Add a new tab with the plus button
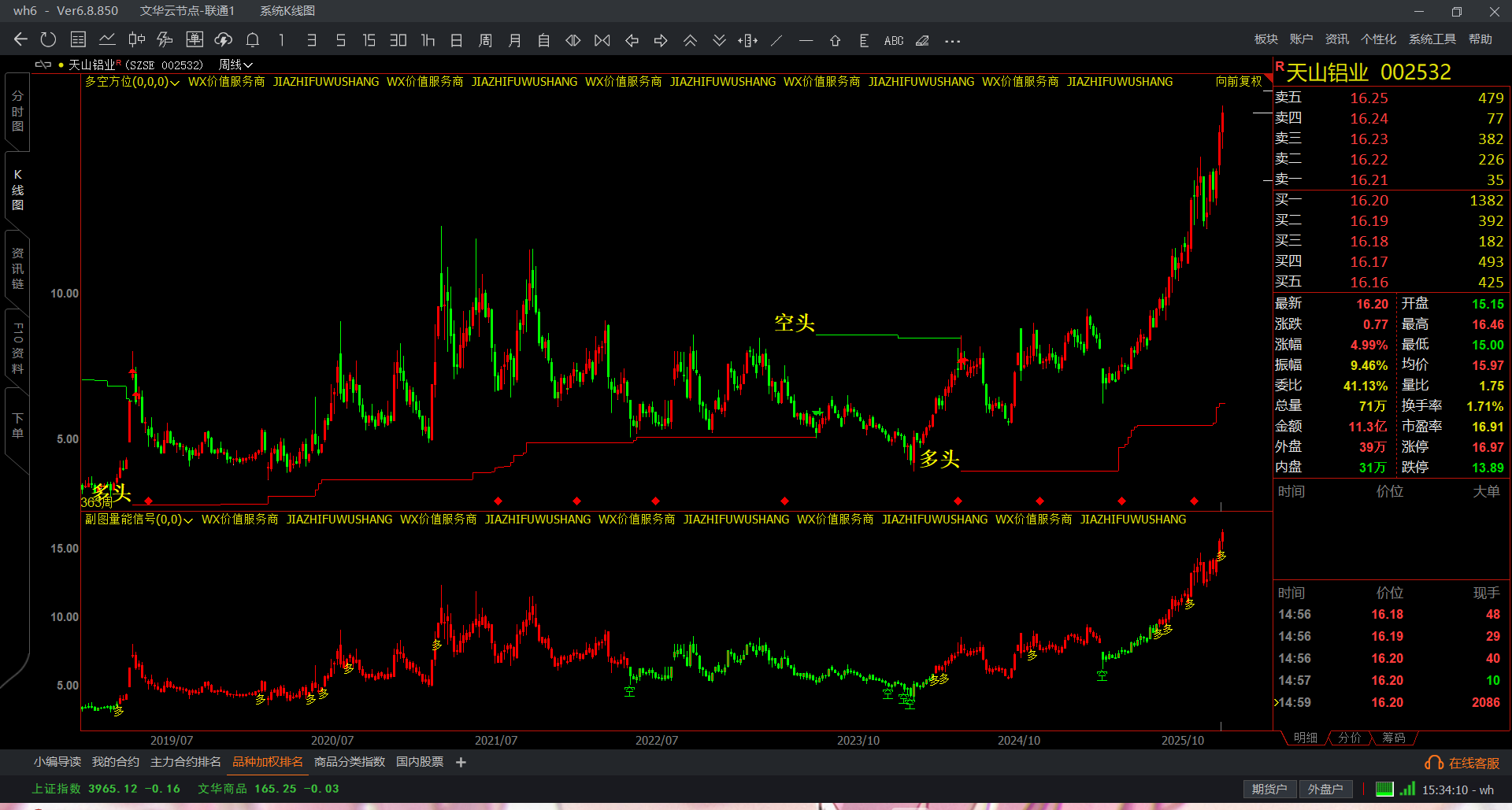The height and width of the screenshot is (810, 1512). click(461, 762)
